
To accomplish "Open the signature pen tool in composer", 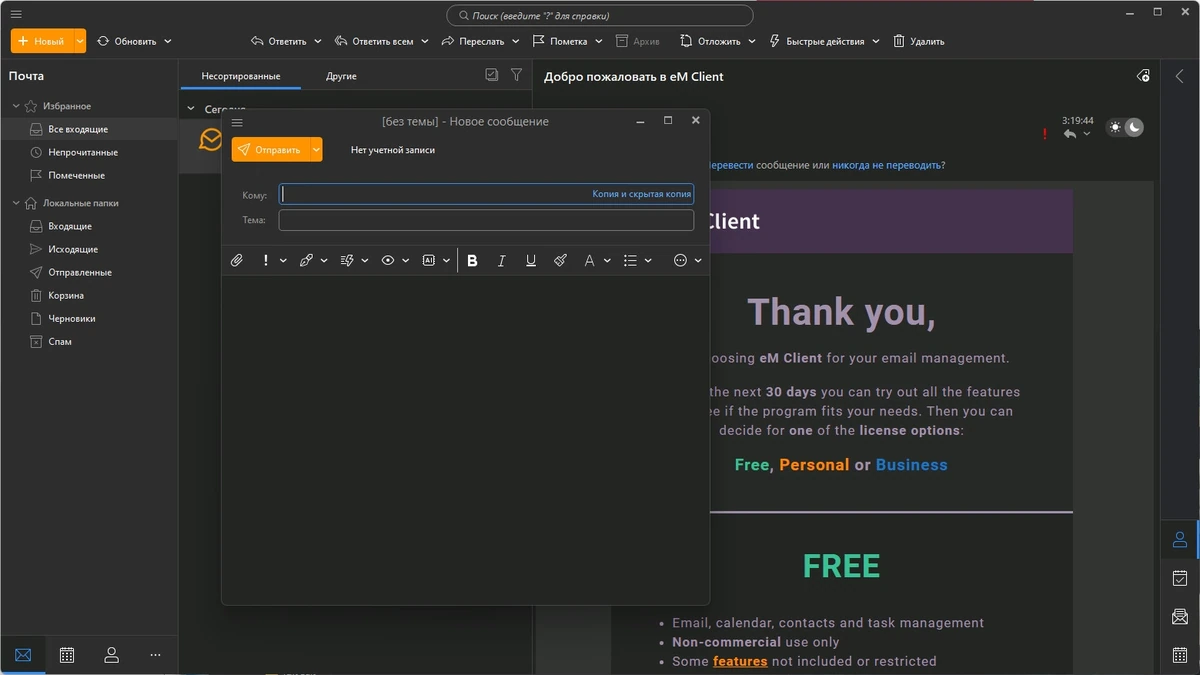I will pyautogui.click(x=306, y=260).
